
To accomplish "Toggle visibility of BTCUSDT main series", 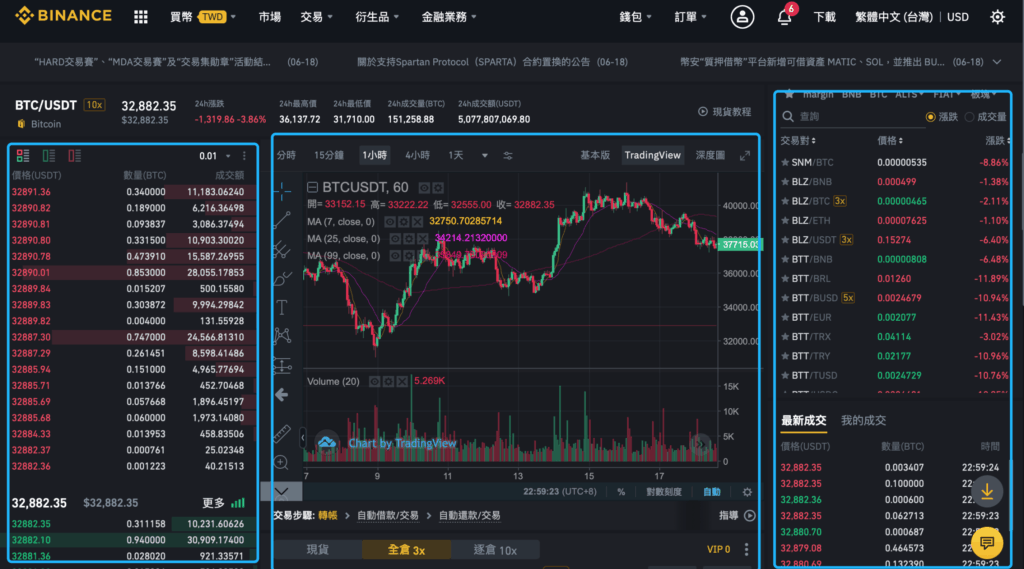I will pos(424,188).
